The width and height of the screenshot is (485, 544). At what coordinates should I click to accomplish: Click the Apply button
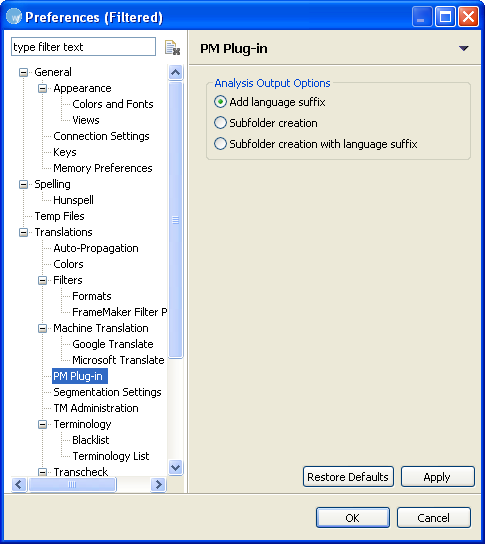[437, 477]
